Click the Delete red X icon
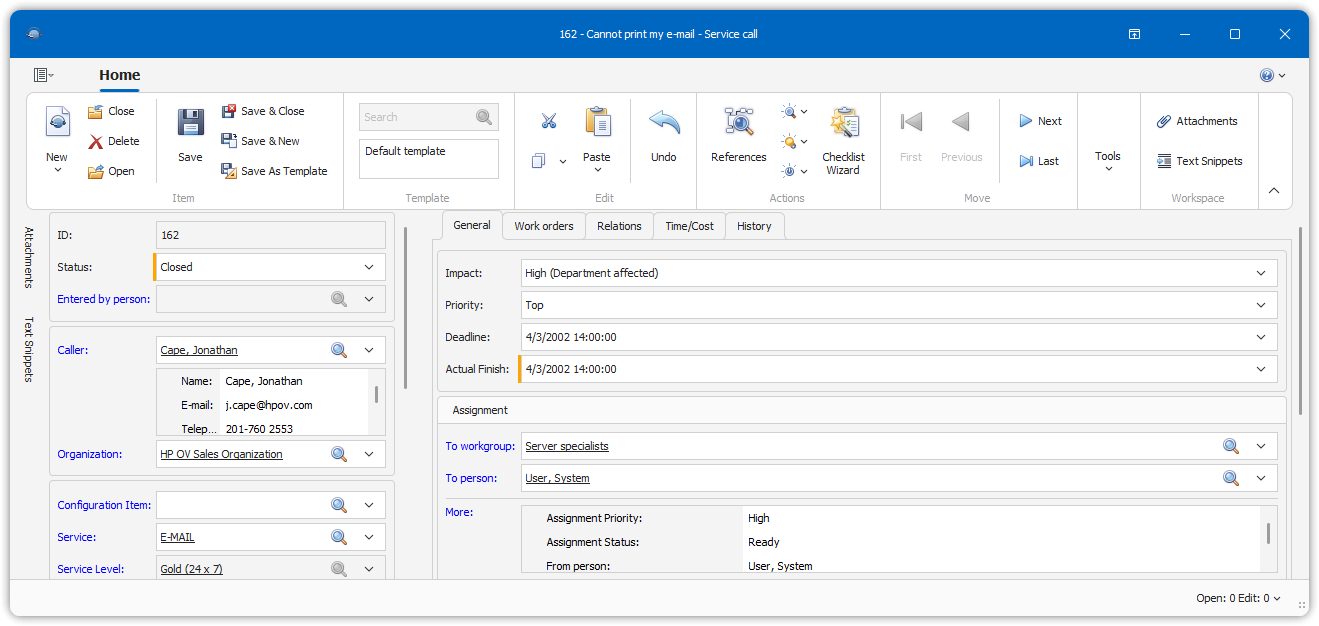Image resolution: width=1319 pixels, height=626 pixels. (x=96, y=142)
